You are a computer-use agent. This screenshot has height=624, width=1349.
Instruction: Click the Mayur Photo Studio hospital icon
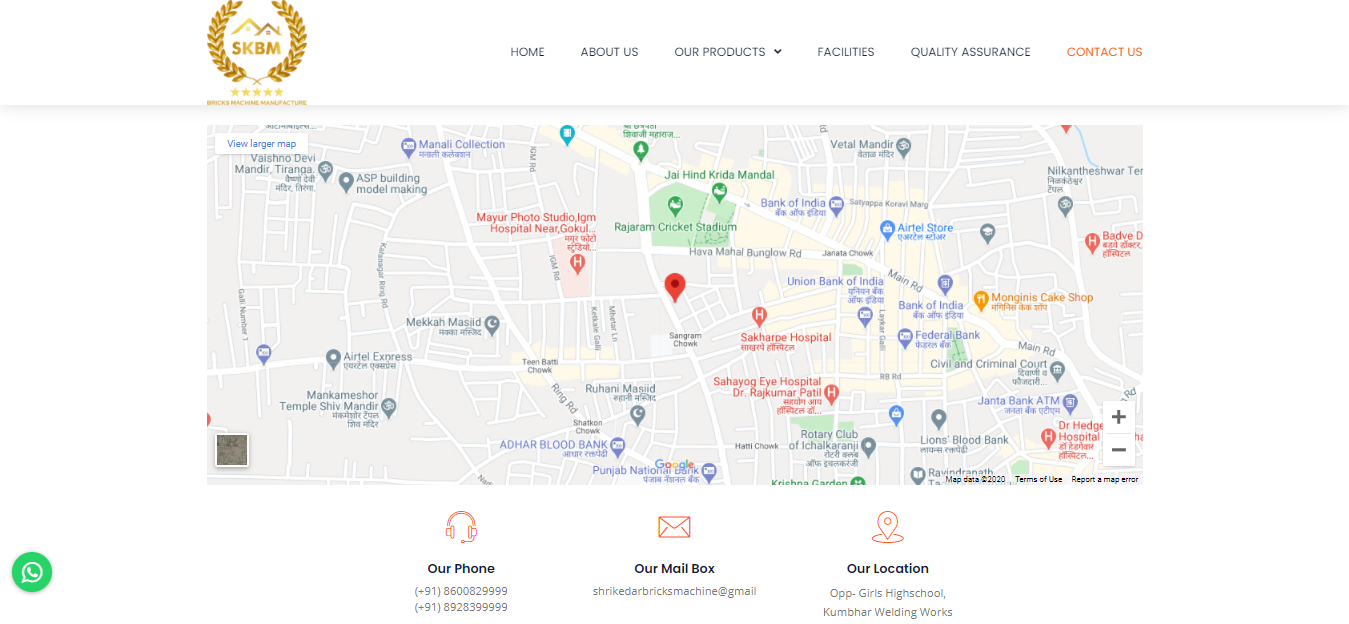576,263
